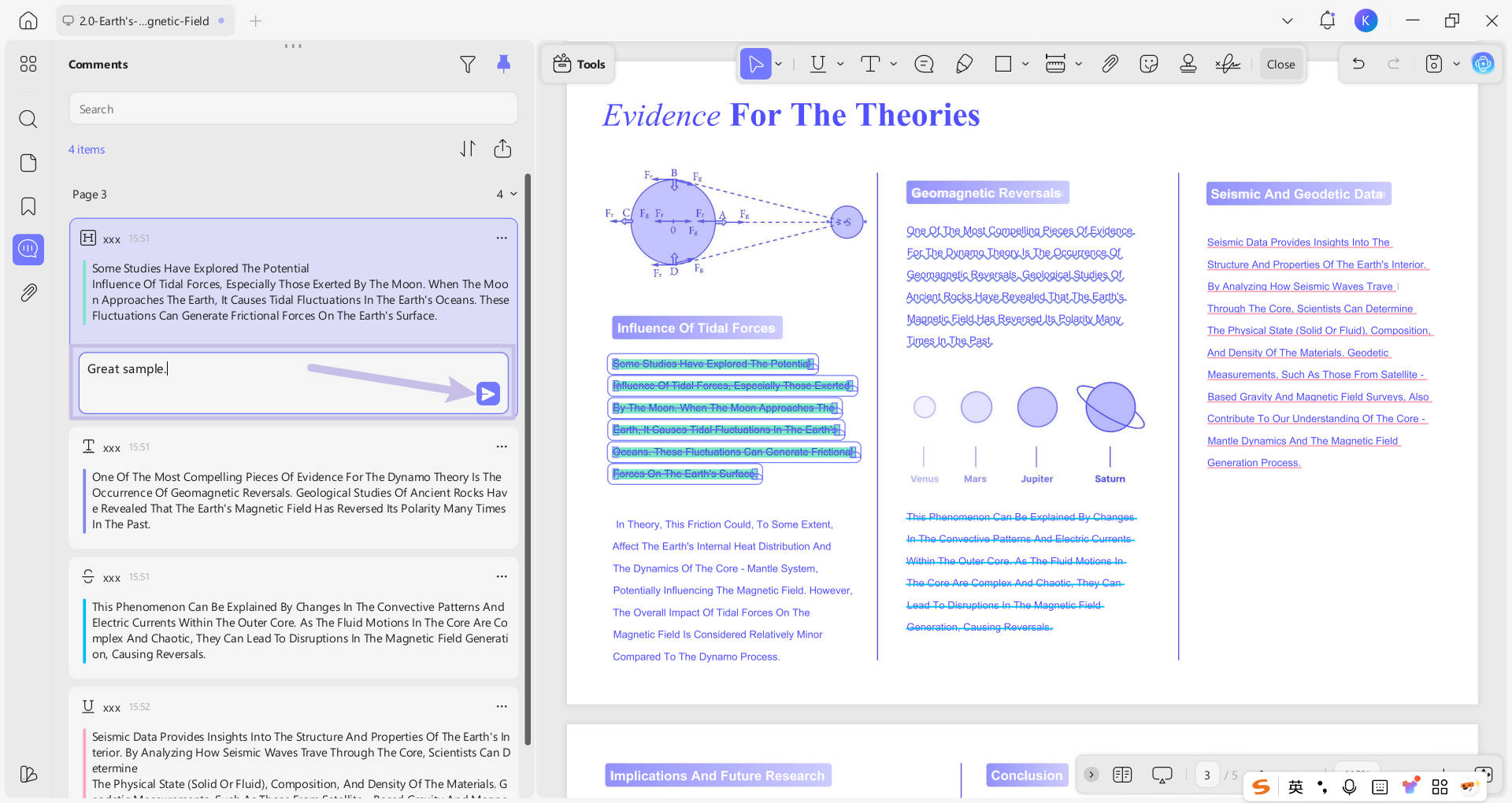The height and width of the screenshot is (803, 1512).
Task: Open the bookmarks panel in sidebar
Action: [28, 206]
